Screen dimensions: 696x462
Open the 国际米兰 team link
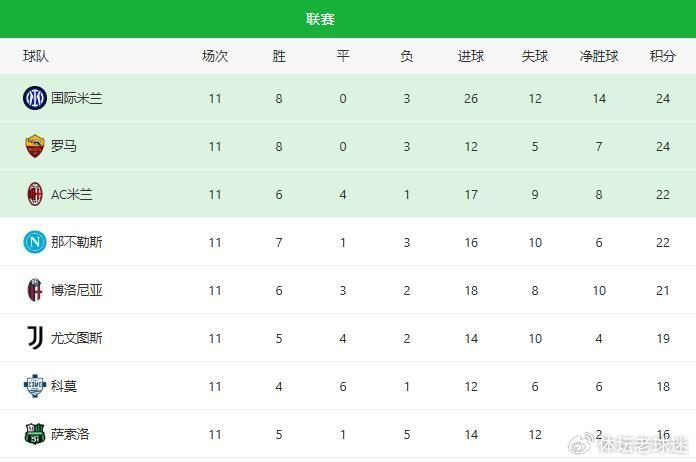(77, 98)
